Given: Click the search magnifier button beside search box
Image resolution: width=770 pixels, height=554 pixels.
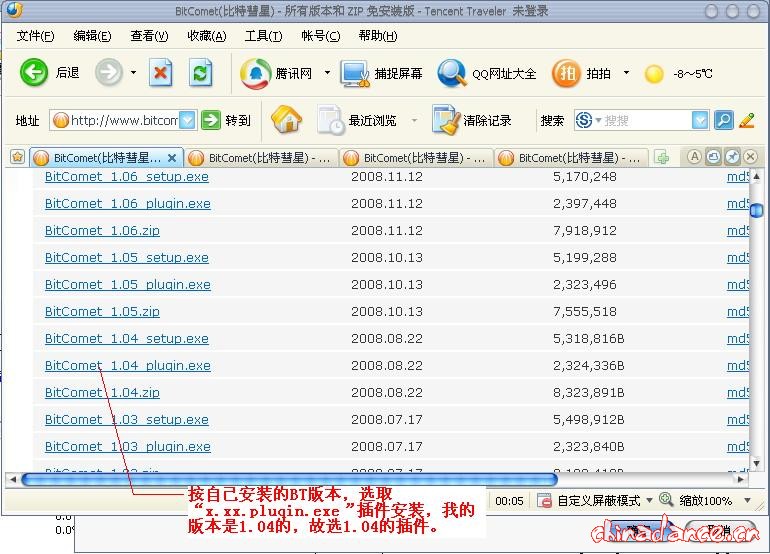Looking at the screenshot, I should coord(723,120).
